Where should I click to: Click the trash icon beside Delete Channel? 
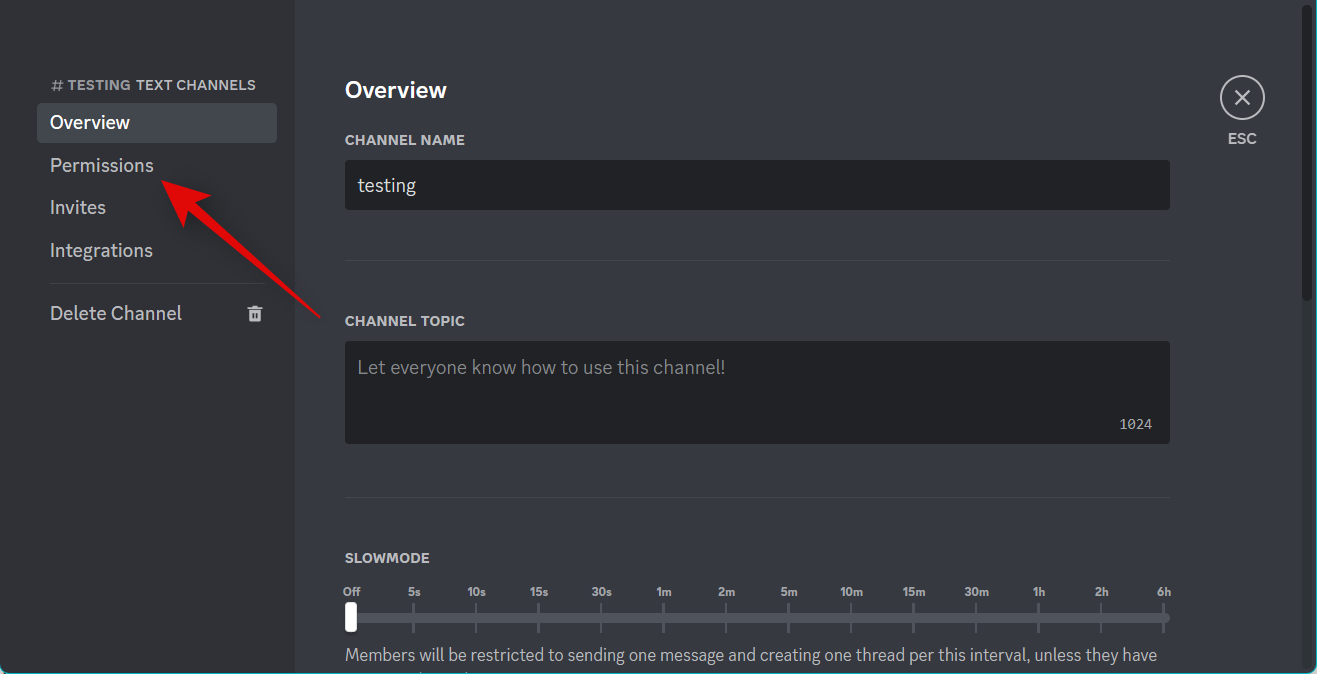255,313
